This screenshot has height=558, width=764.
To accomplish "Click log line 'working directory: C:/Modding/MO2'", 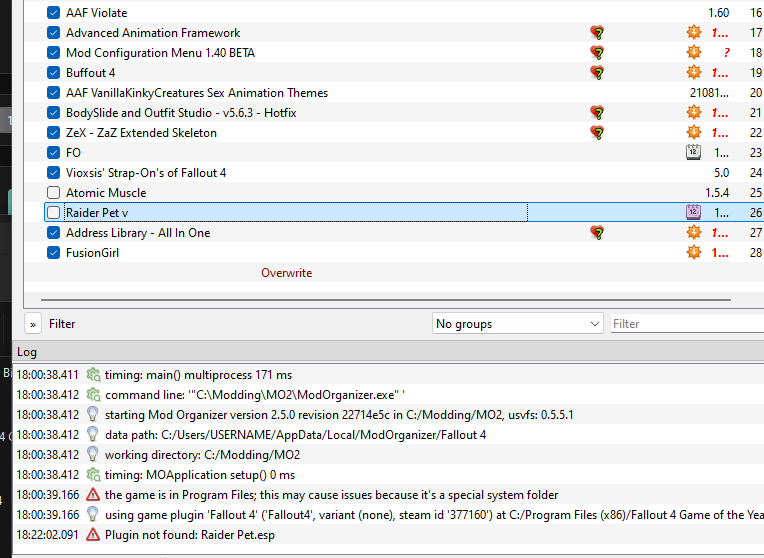I will point(202,455).
